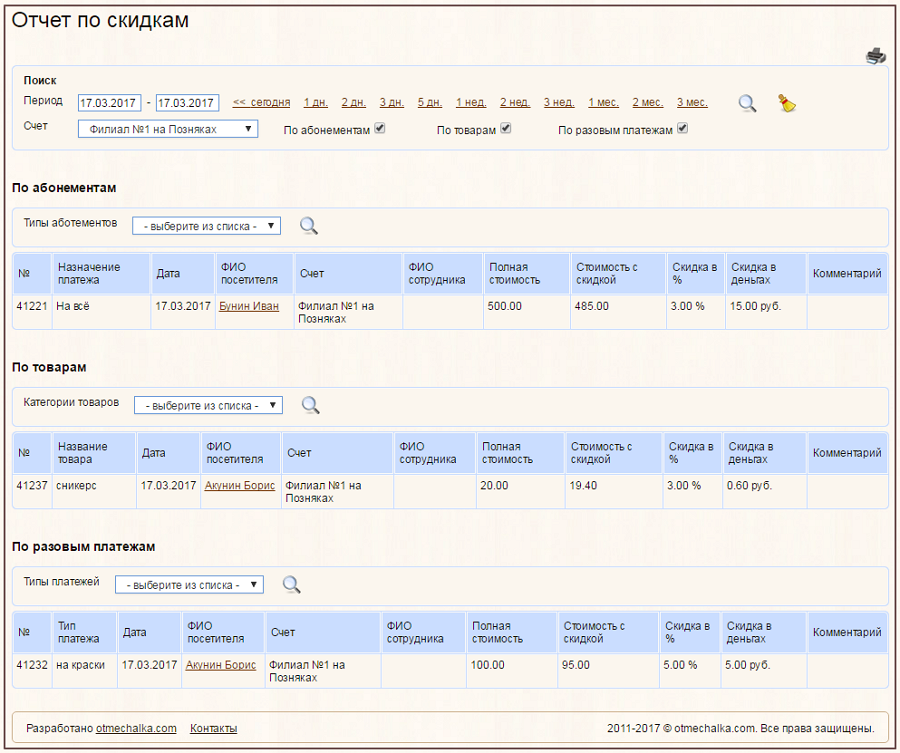900x753 pixels.
Task: Expand the Типы аботементов dropdown list
Action: (x=206, y=226)
